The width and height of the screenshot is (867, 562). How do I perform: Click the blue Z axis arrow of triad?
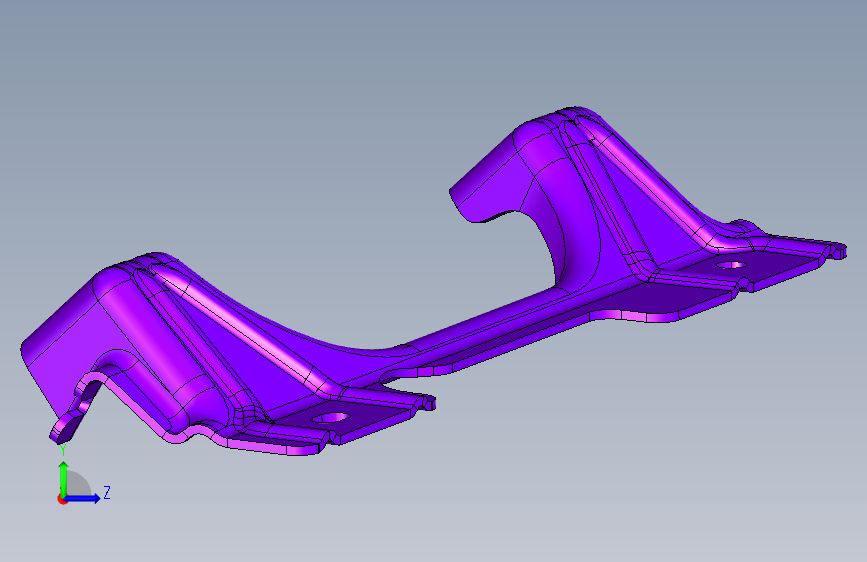click(83, 498)
